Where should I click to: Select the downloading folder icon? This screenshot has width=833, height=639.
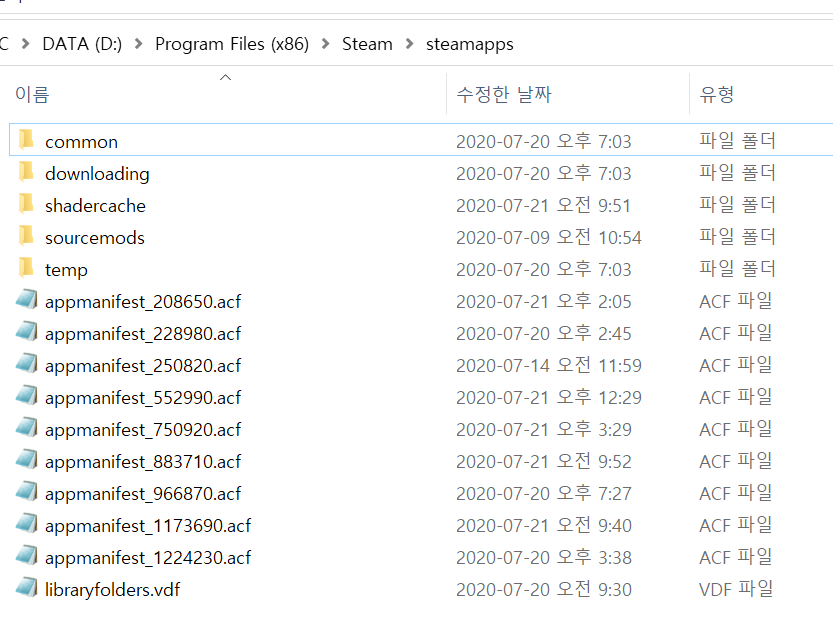26,172
